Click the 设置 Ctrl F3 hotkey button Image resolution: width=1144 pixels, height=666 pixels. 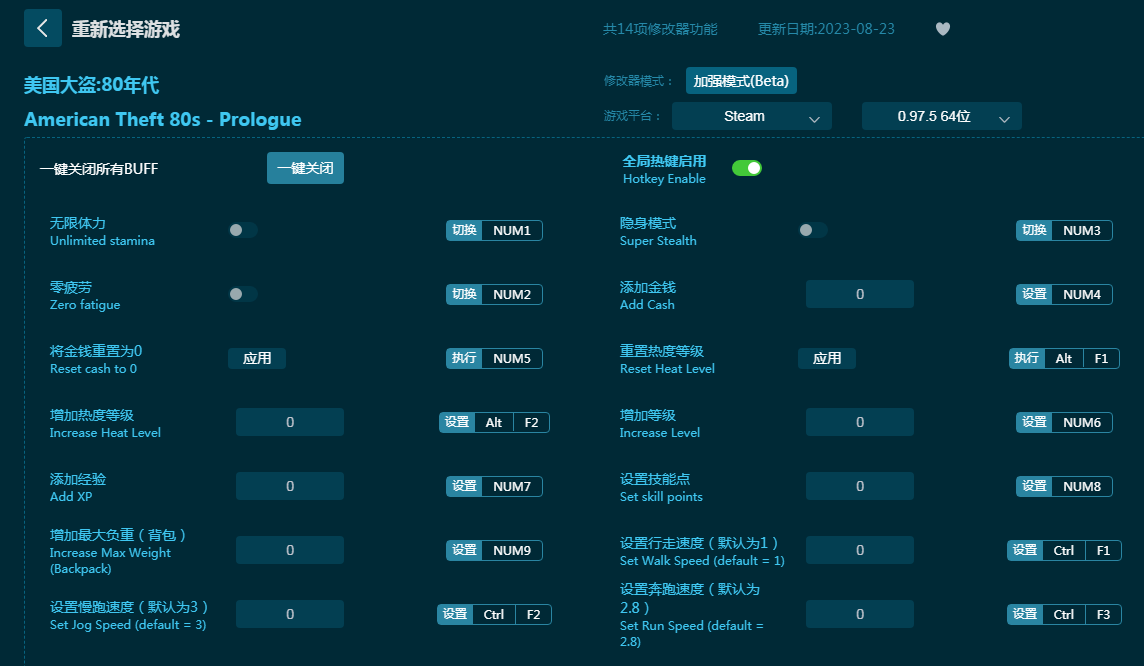click(1064, 614)
